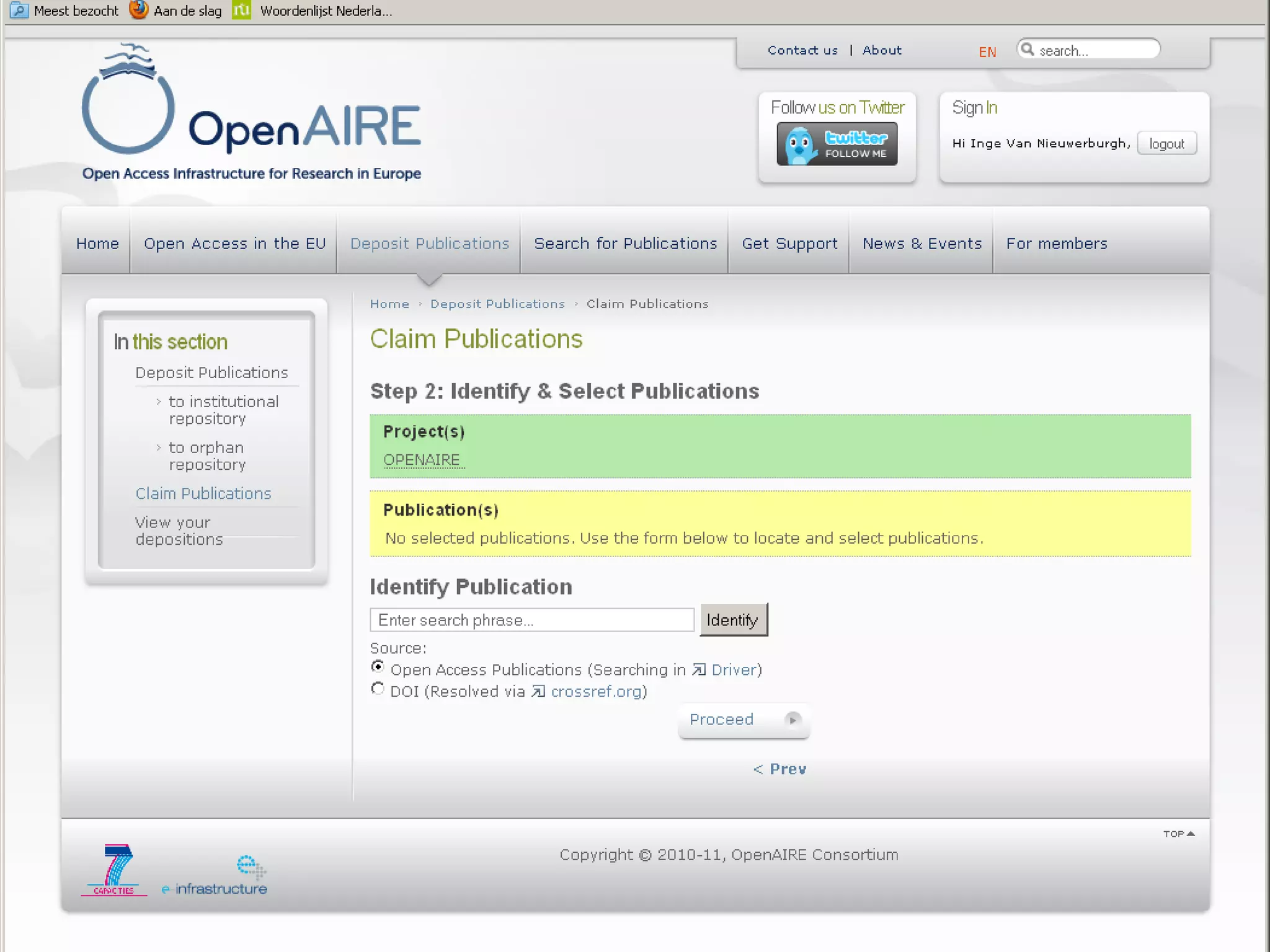Select Open Access Publications source radio
Image resolution: width=1270 pixels, height=952 pixels.
coord(377,667)
